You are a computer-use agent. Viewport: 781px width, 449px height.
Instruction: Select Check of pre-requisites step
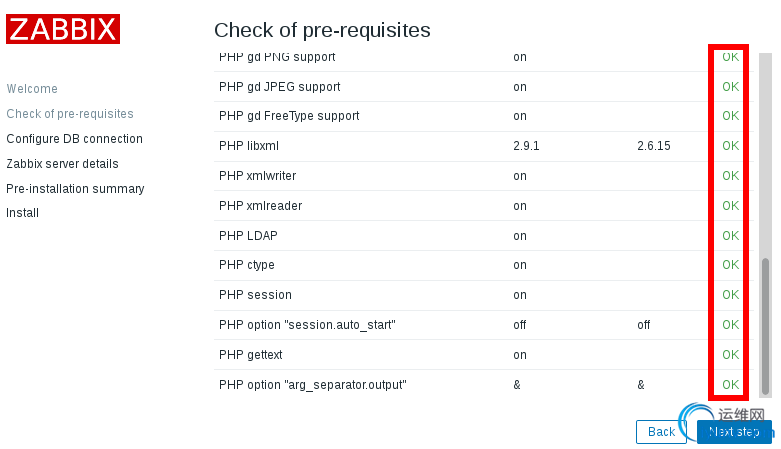click(70, 114)
